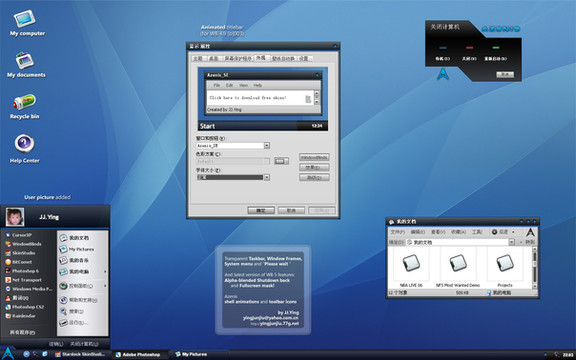The width and height of the screenshot is (576, 360).
Task: Select the 设置 tab in display properties
Action: (x=304, y=58)
